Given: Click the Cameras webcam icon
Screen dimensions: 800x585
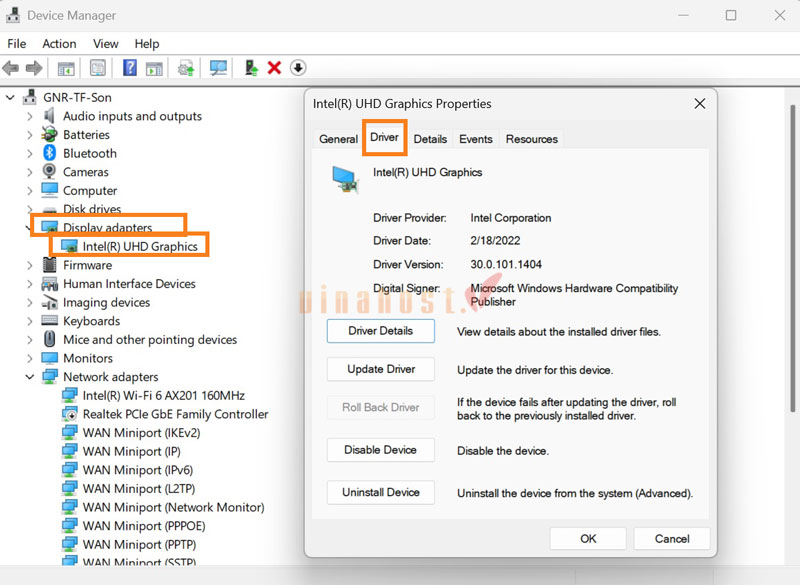Looking at the screenshot, I should click(49, 171).
